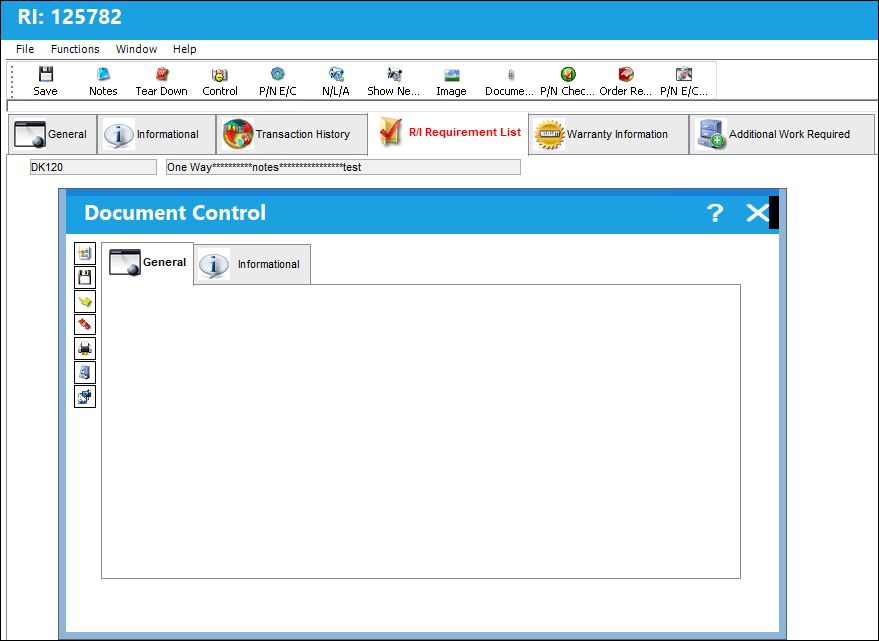The image size is (879, 641).
Task: Select the General tab in Document Control
Action: [x=148, y=262]
